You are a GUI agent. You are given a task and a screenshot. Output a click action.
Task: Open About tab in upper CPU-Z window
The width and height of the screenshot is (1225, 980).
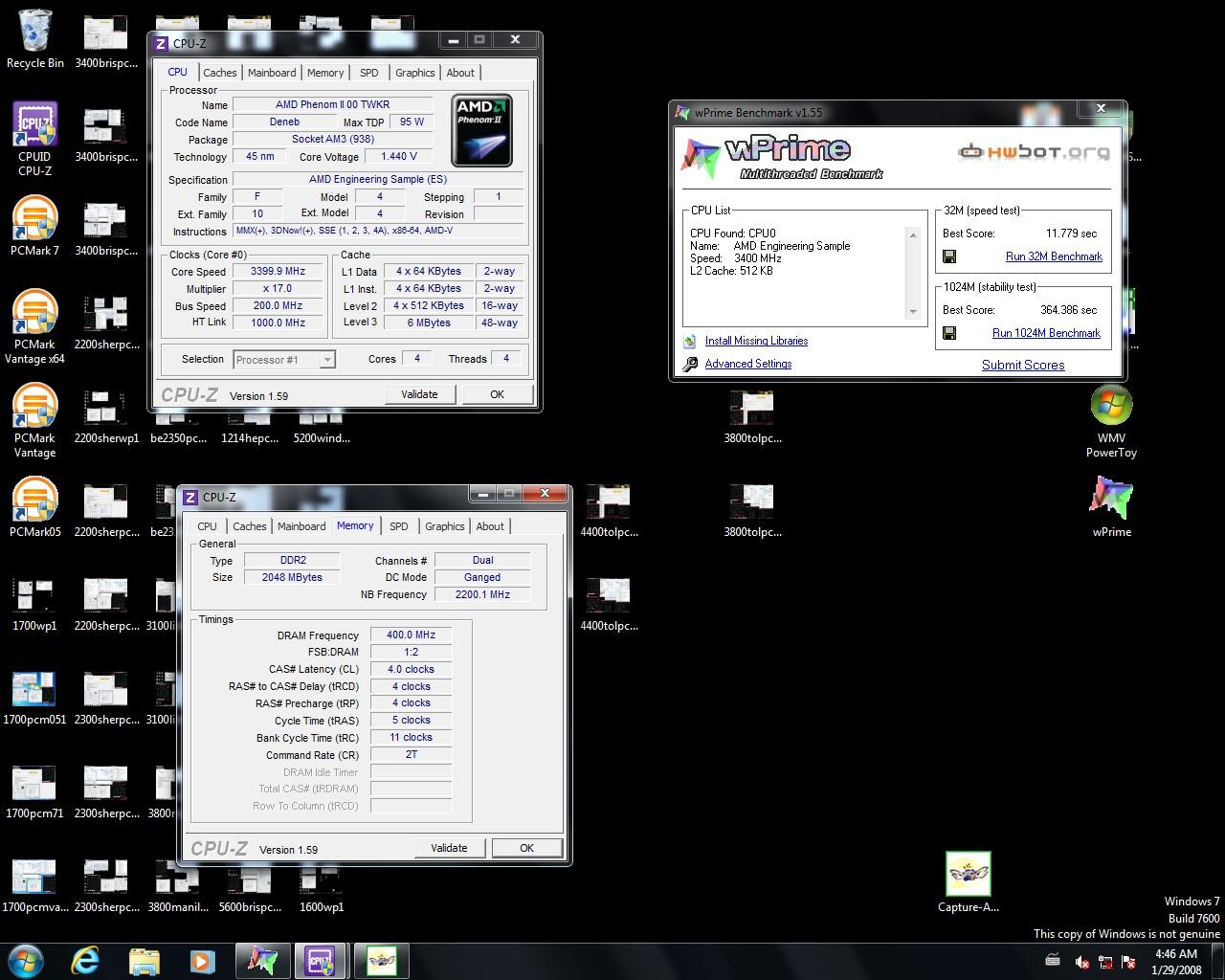(460, 73)
